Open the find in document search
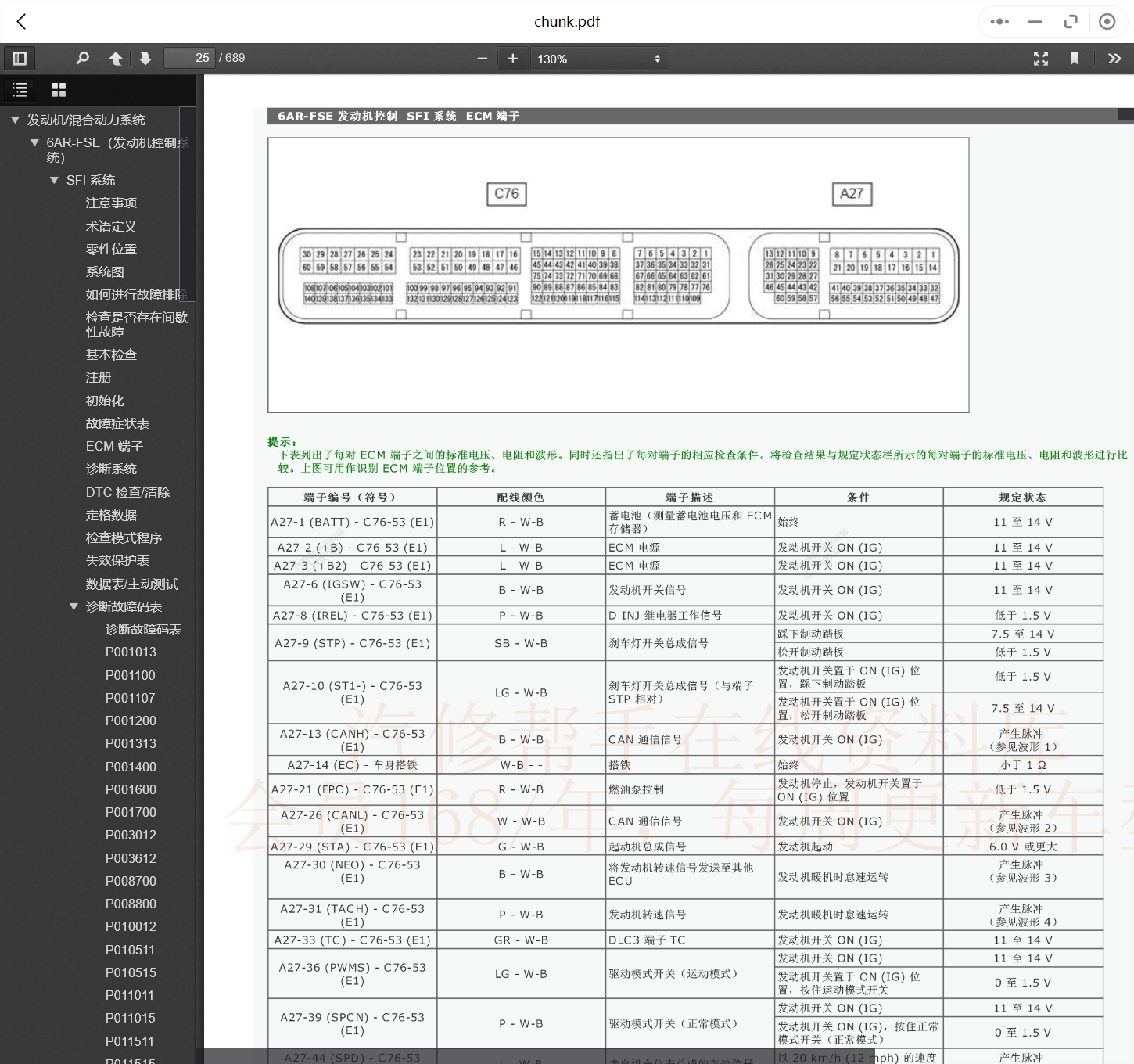 coord(82,58)
